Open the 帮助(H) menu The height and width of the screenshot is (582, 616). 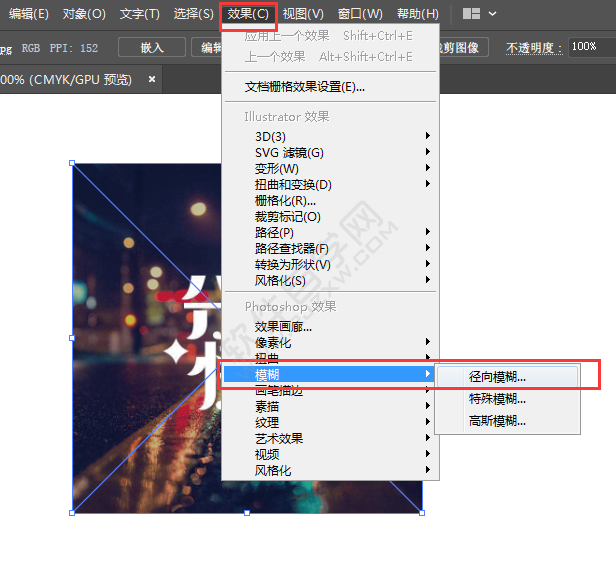[418, 14]
